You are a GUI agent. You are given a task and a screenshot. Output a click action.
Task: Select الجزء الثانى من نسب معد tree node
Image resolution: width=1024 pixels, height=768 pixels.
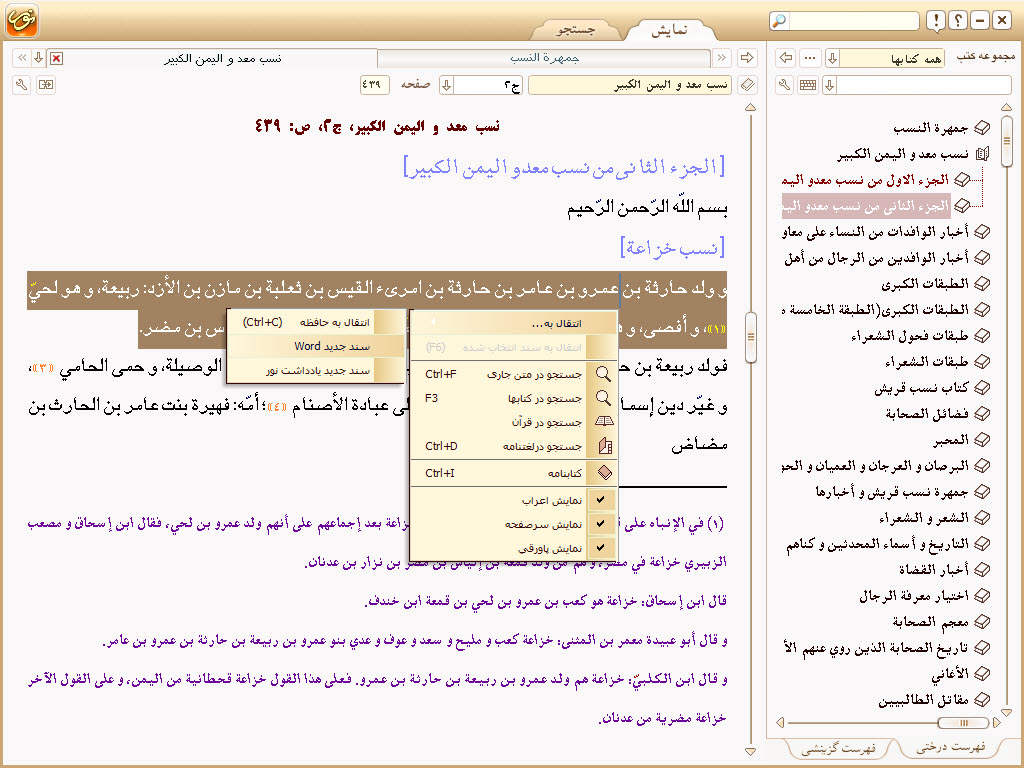[x=866, y=206]
